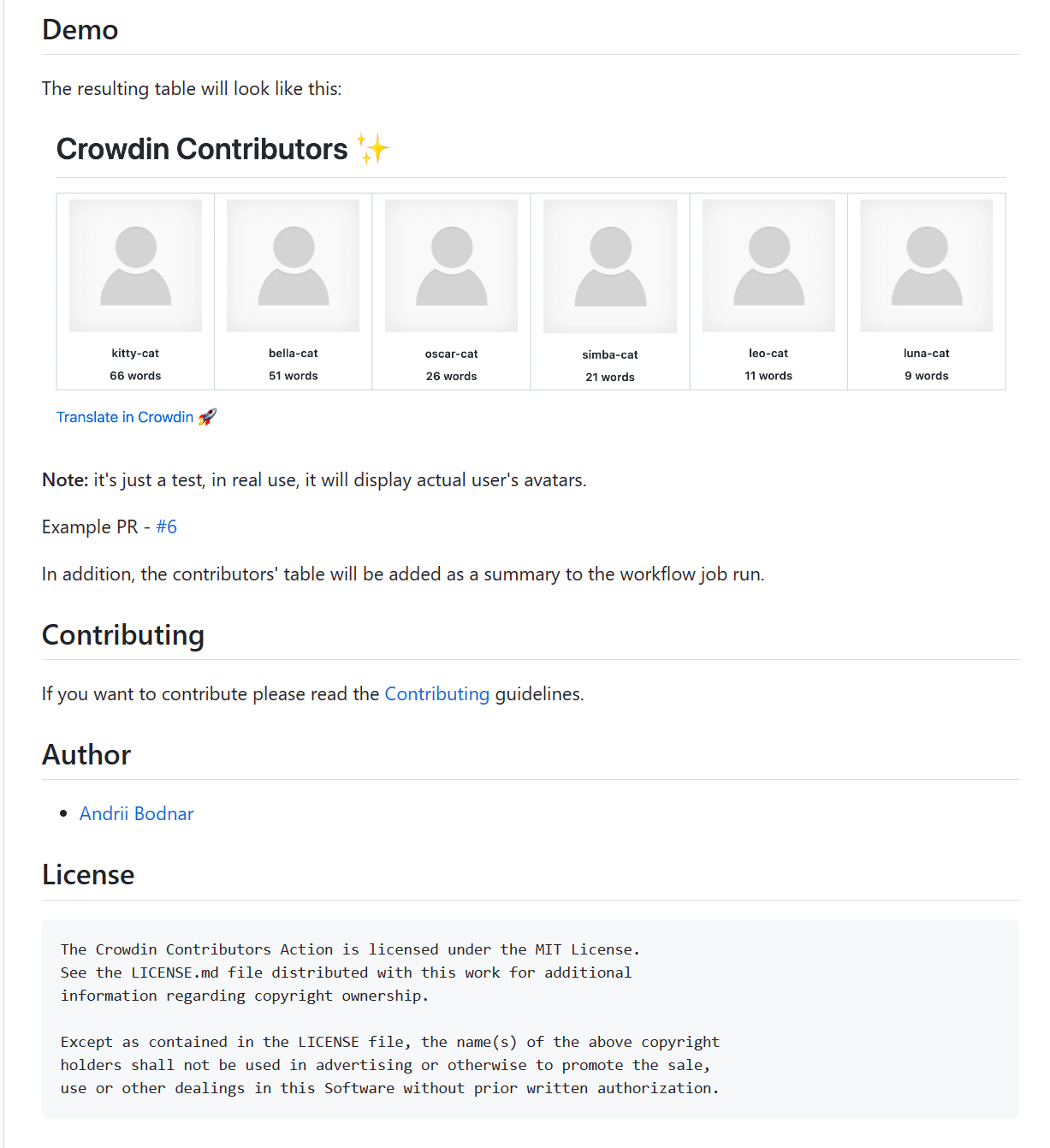Click the Author section heading

coord(86,755)
